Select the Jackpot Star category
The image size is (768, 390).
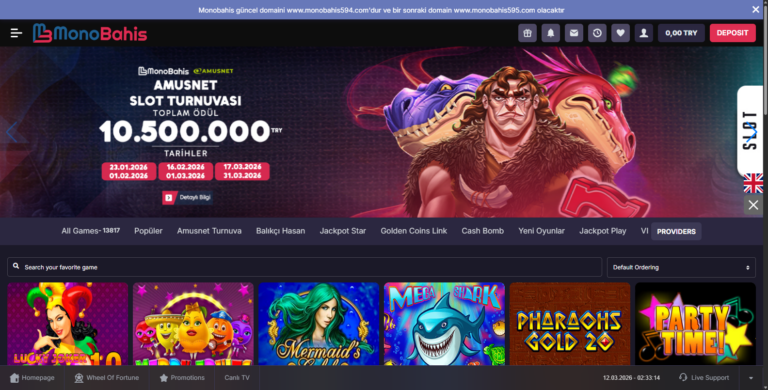[x=343, y=231]
